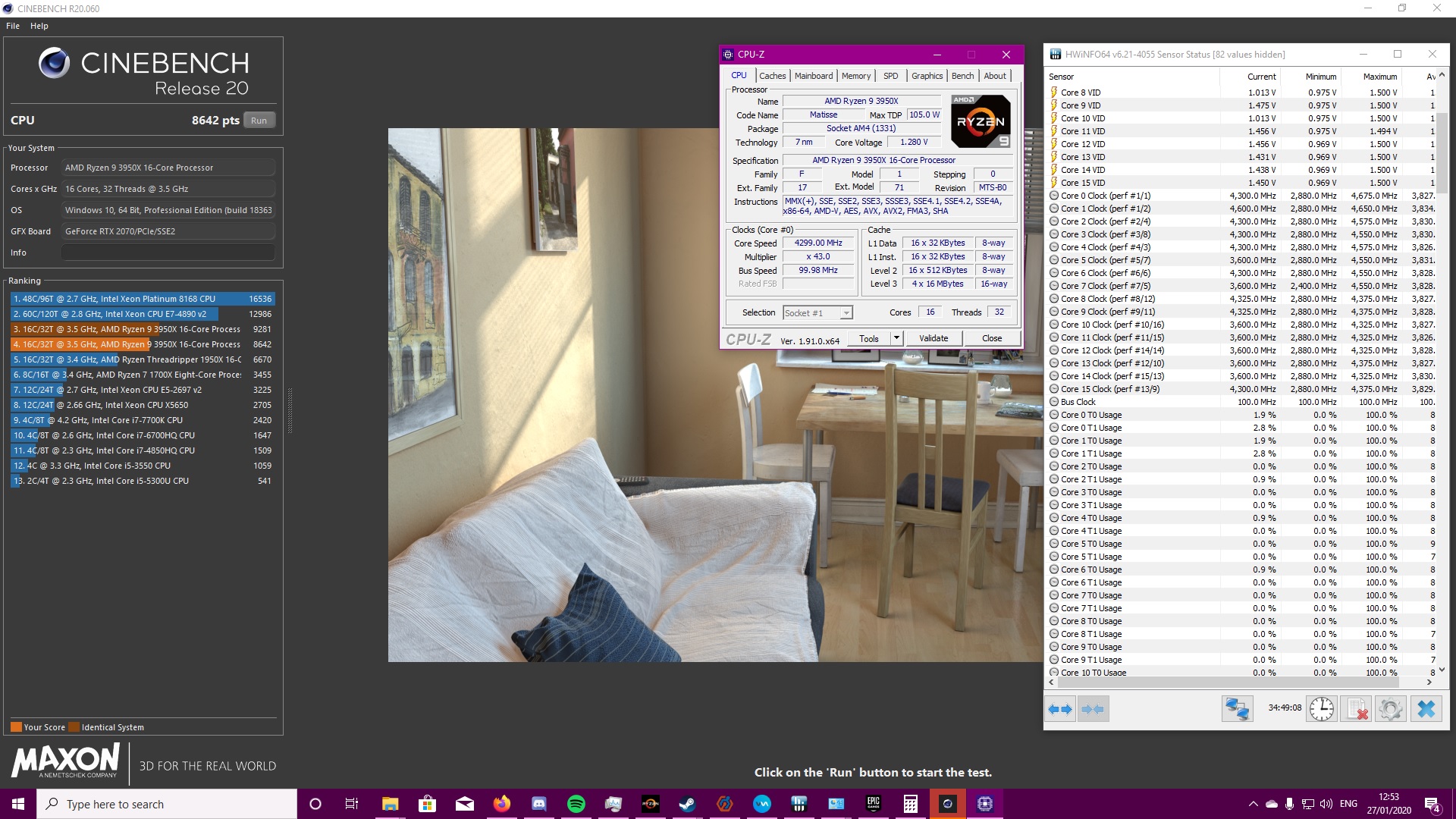This screenshot has height=819, width=1456.
Task: Click the Tools button in CPU-Z
Action: coord(869,338)
